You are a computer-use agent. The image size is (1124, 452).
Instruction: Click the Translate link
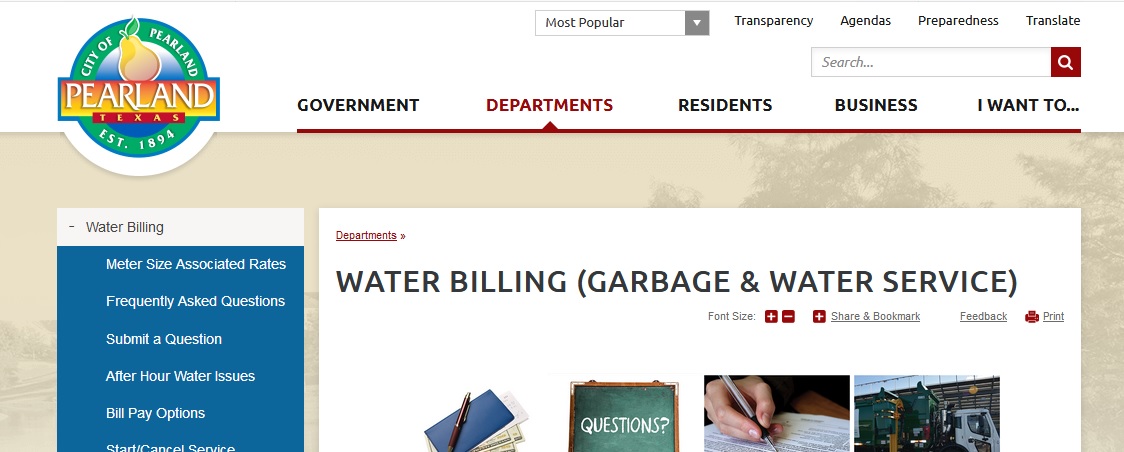pos(1053,21)
